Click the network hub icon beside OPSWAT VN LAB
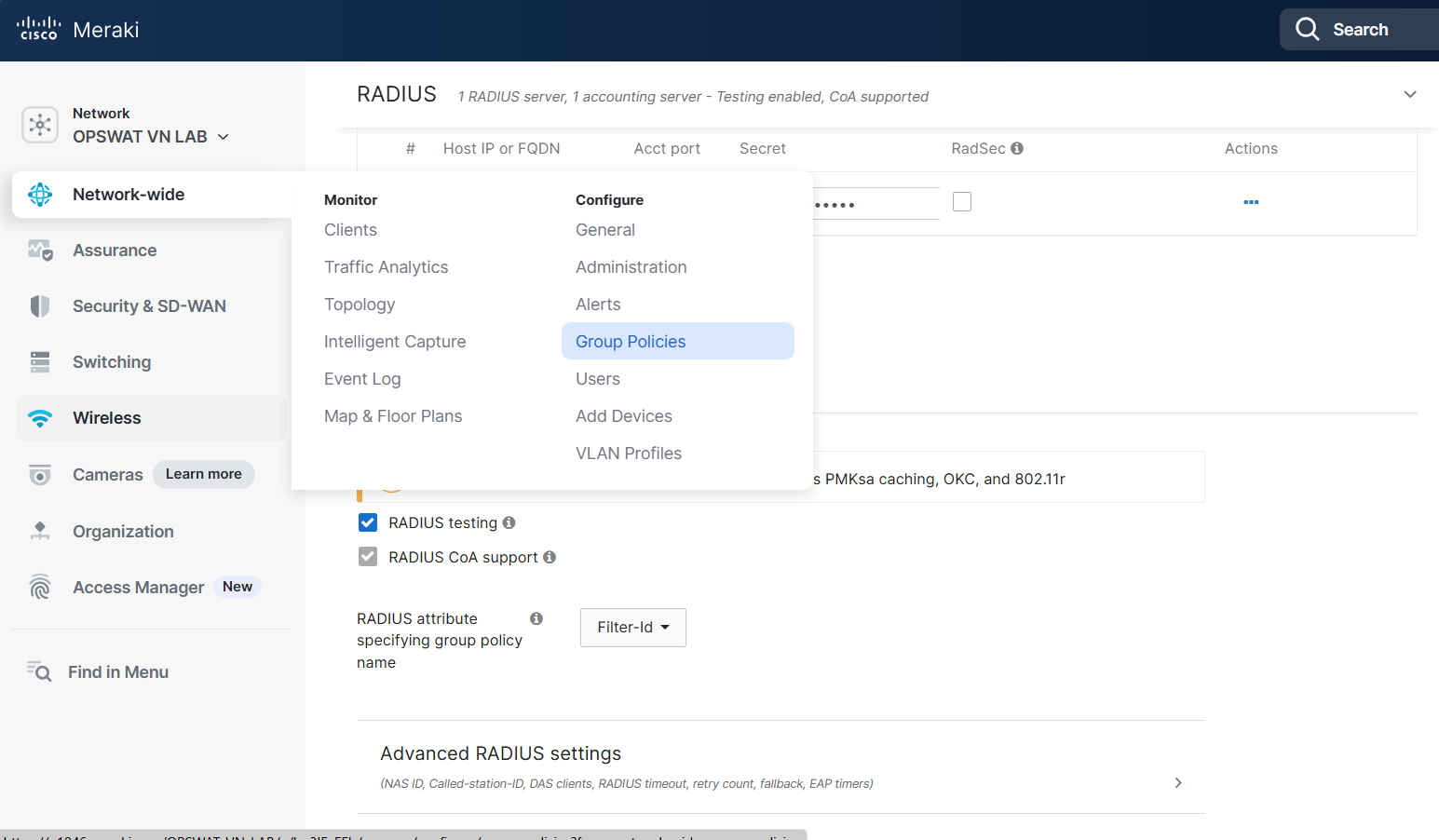Screen dimensions: 1439x840 (x=40, y=125)
